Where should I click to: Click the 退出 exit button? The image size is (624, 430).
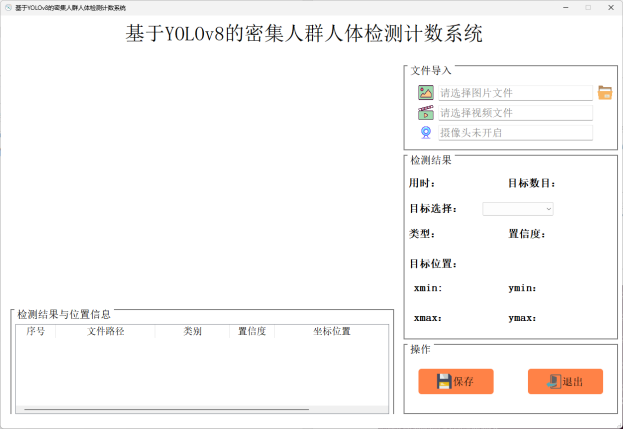tap(565, 381)
